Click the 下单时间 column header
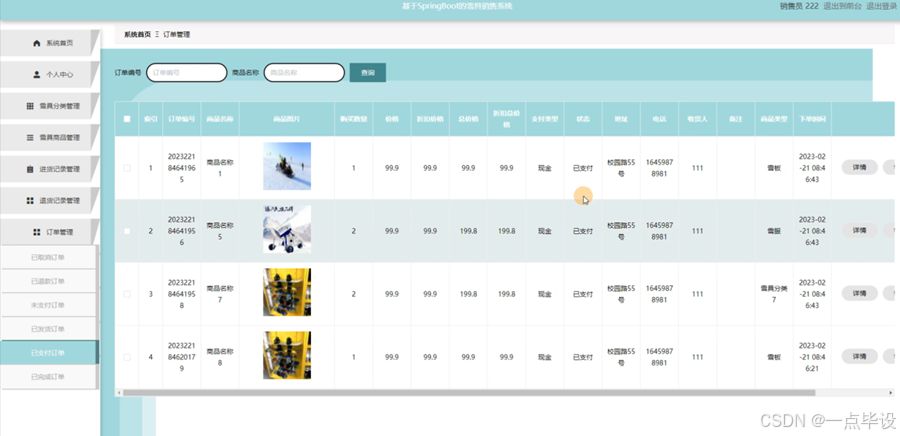 click(x=812, y=119)
